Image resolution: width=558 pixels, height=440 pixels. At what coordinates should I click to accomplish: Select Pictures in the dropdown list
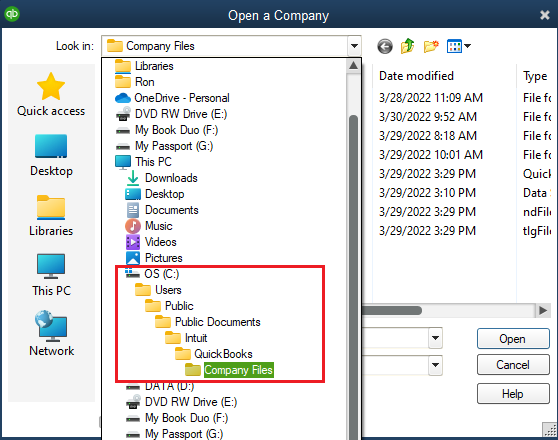pos(154,258)
